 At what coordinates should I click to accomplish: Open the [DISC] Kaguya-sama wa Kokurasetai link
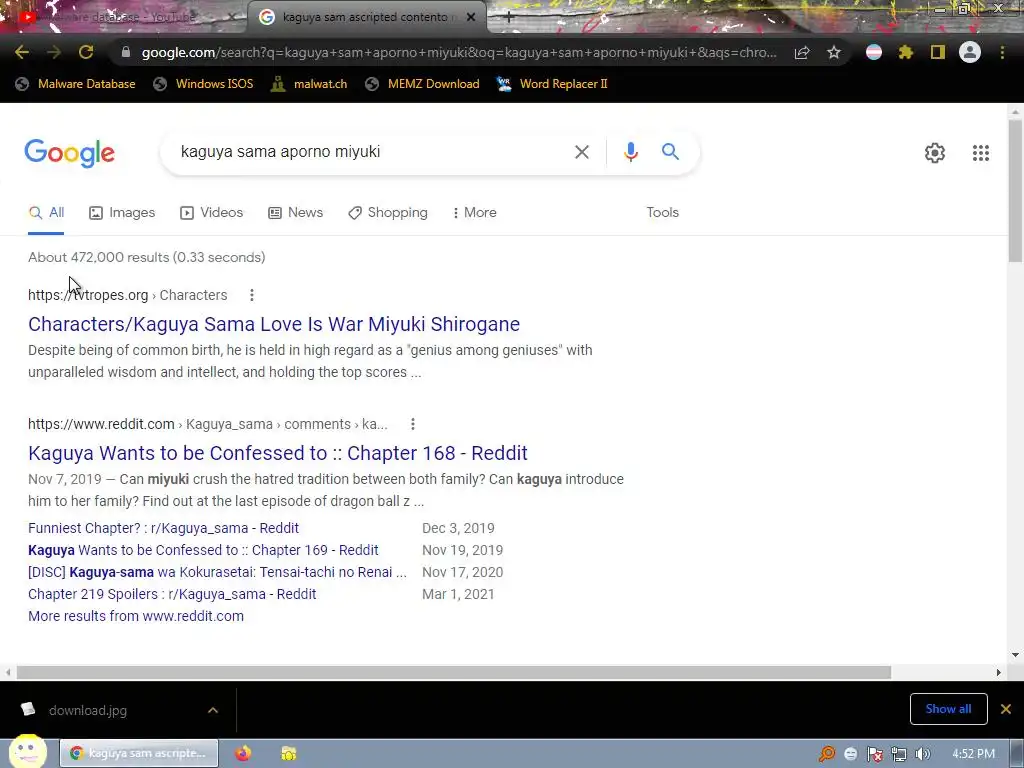[x=217, y=573]
